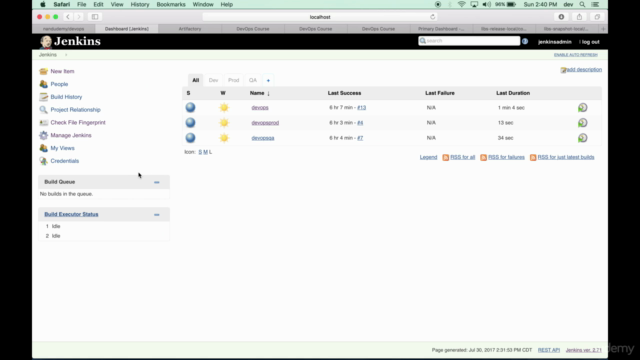Open the devopsqa job

[262, 138]
